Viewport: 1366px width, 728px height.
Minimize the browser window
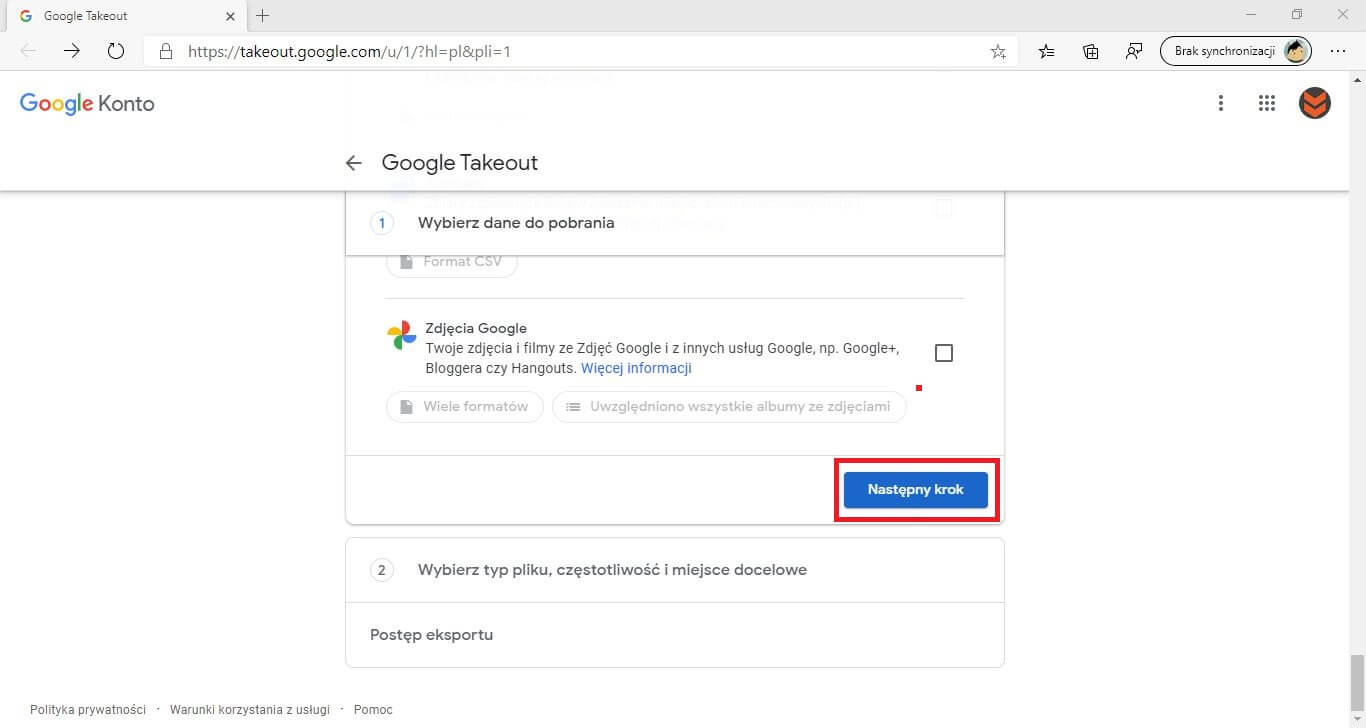pos(1252,15)
